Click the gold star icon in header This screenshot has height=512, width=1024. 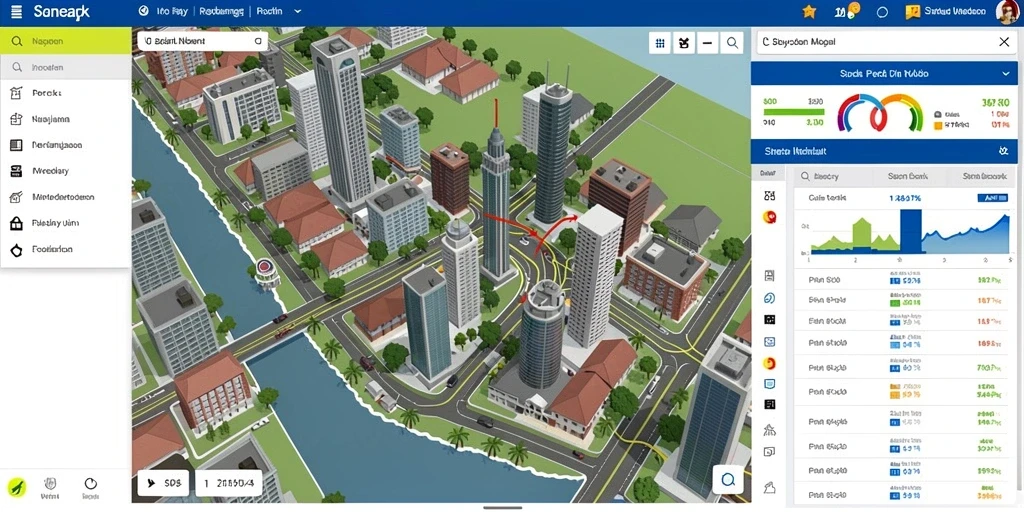[x=809, y=12]
